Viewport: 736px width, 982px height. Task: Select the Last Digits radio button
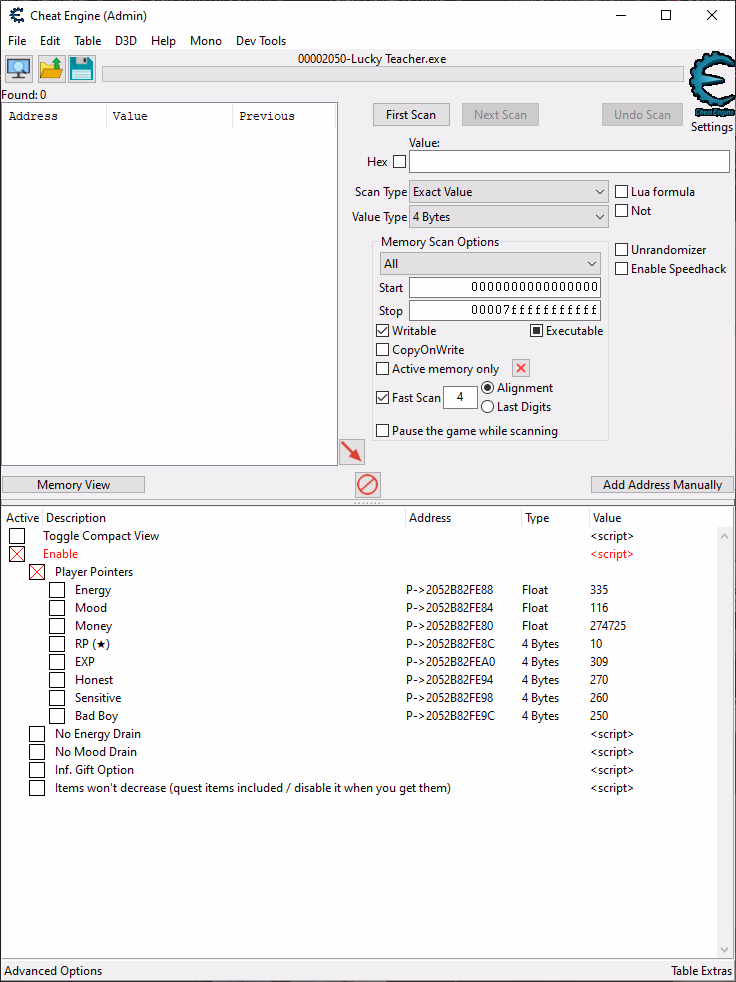pos(488,407)
